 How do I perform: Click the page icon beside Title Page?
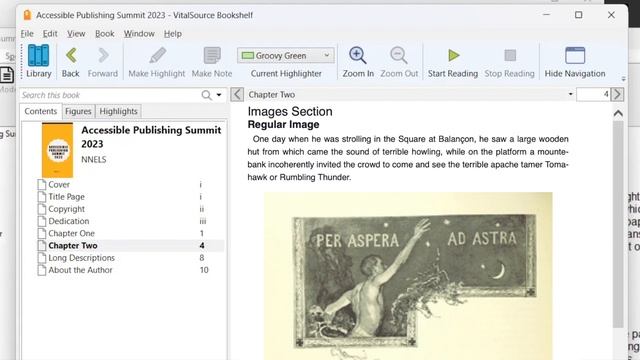[x=42, y=197]
